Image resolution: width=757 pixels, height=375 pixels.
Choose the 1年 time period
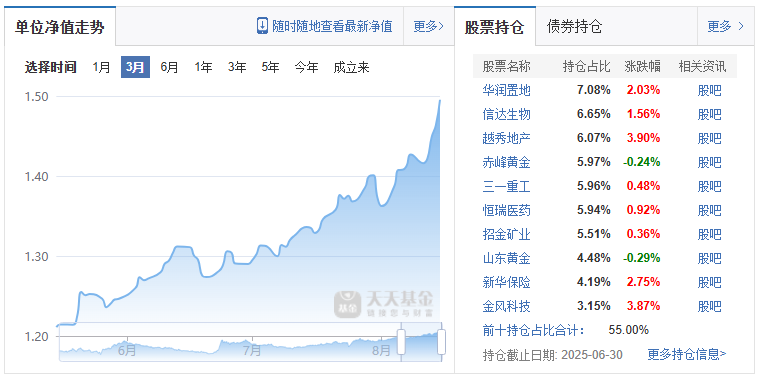(x=203, y=67)
